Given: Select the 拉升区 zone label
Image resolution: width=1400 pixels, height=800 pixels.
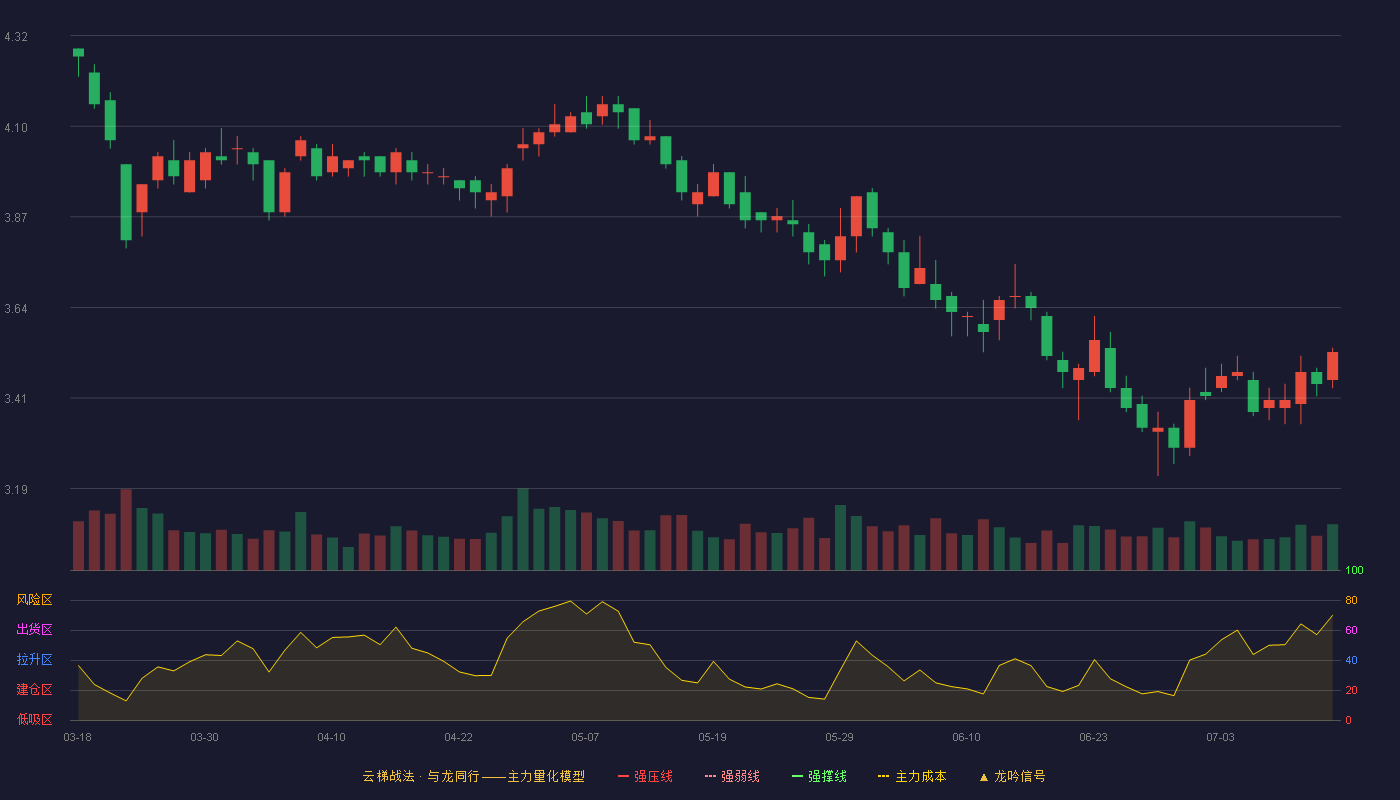Looking at the screenshot, I should click(x=34, y=660).
